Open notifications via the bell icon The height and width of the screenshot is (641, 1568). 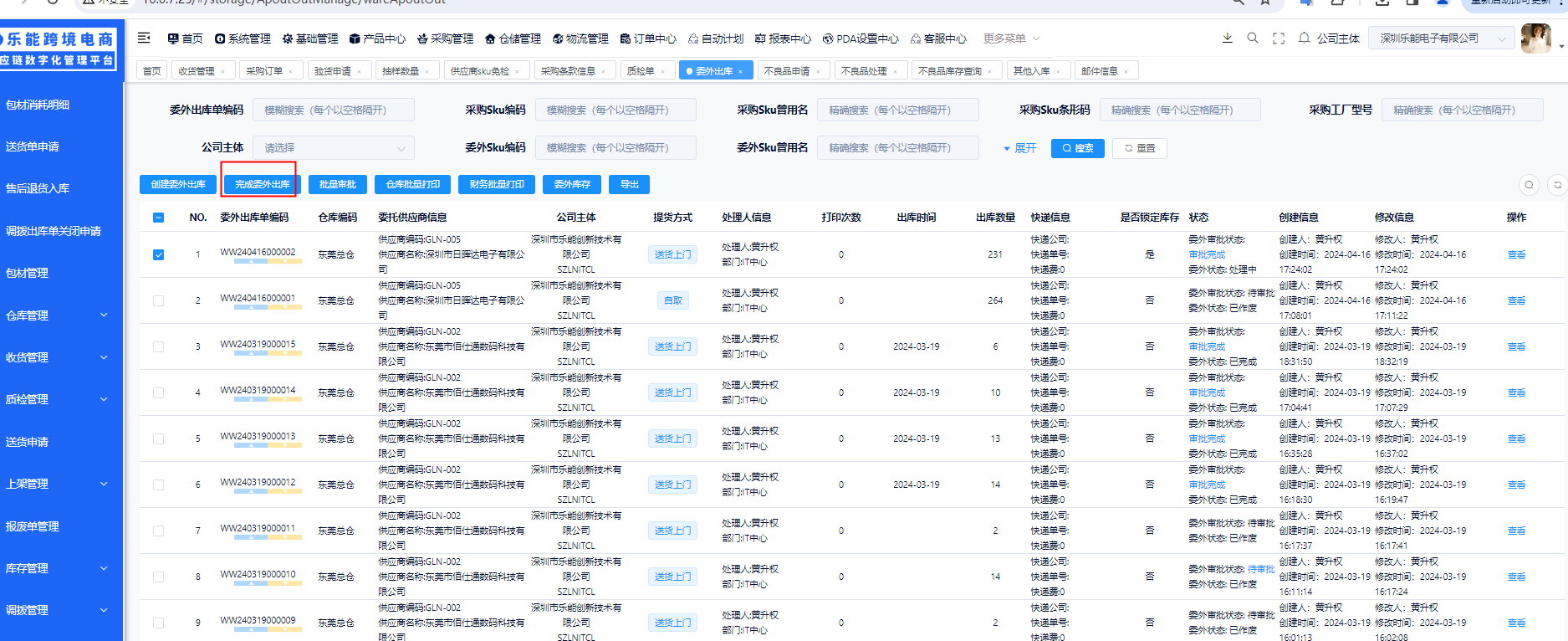[1304, 38]
